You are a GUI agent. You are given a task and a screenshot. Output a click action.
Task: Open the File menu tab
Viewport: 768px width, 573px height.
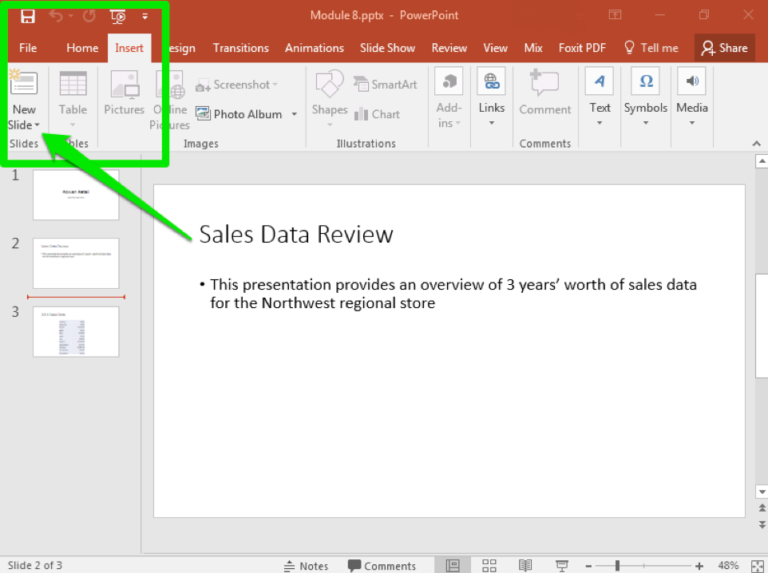click(x=28, y=48)
